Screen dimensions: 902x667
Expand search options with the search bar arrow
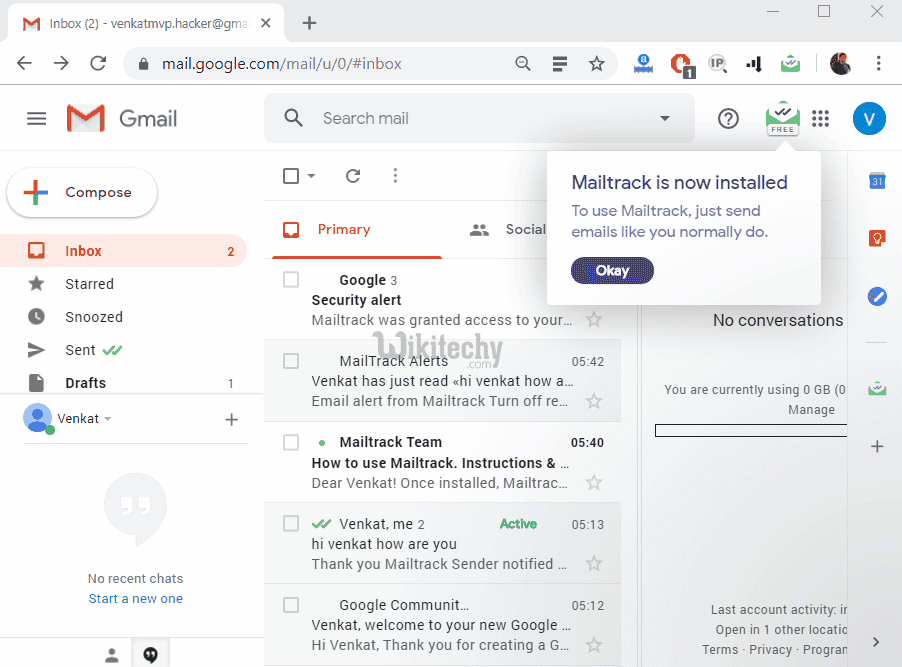point(664,118)
